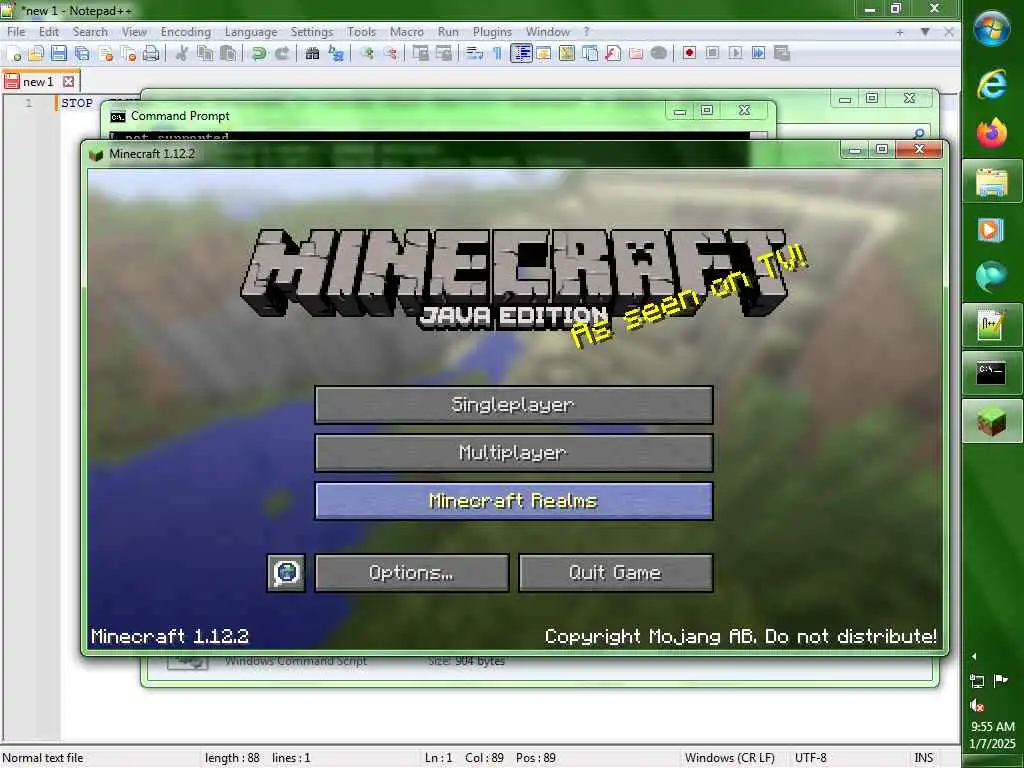
Task: Open Firefox from the taskbar
Action: (992, 133)
